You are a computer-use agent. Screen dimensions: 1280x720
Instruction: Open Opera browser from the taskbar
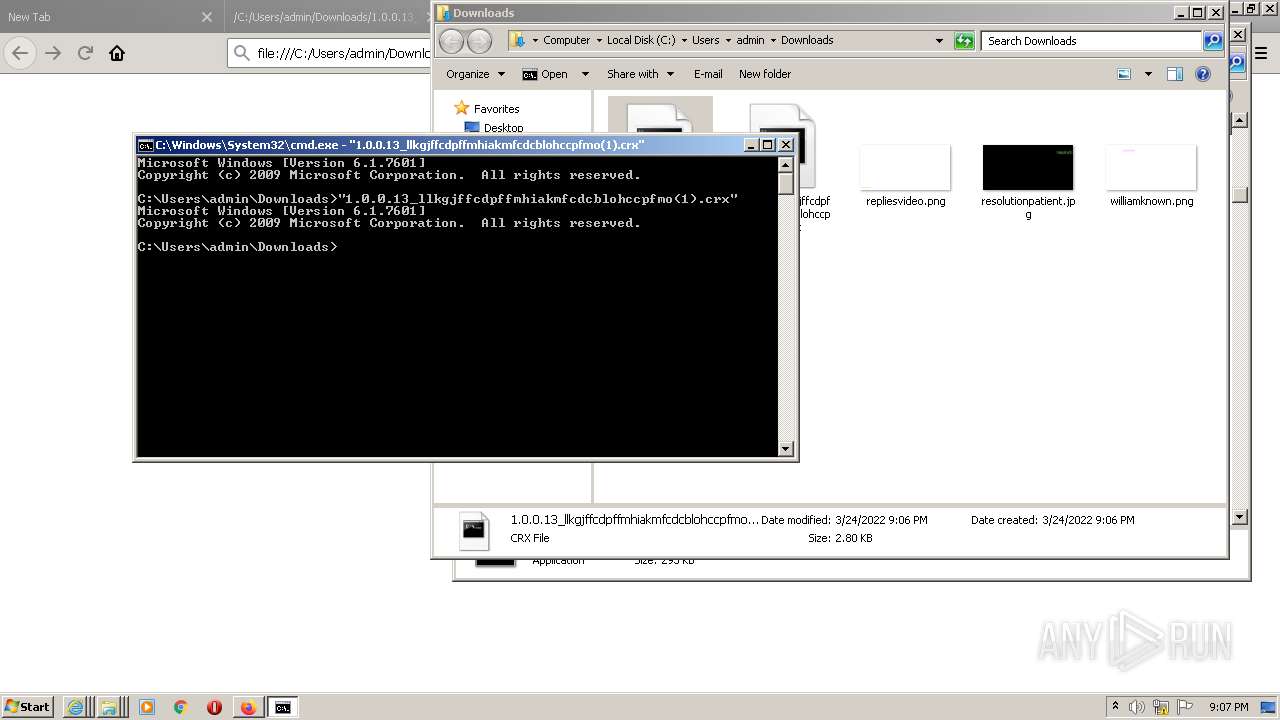coord(214,707)
